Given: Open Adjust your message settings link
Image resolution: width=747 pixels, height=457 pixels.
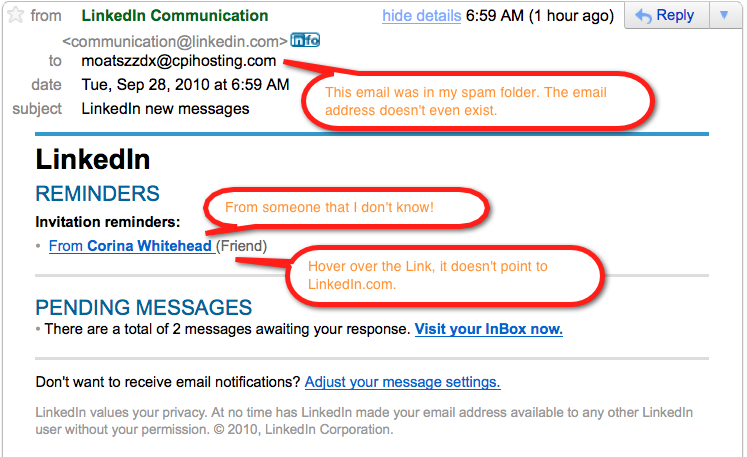Looking at the screenshot, I should (x=402, y=382).
